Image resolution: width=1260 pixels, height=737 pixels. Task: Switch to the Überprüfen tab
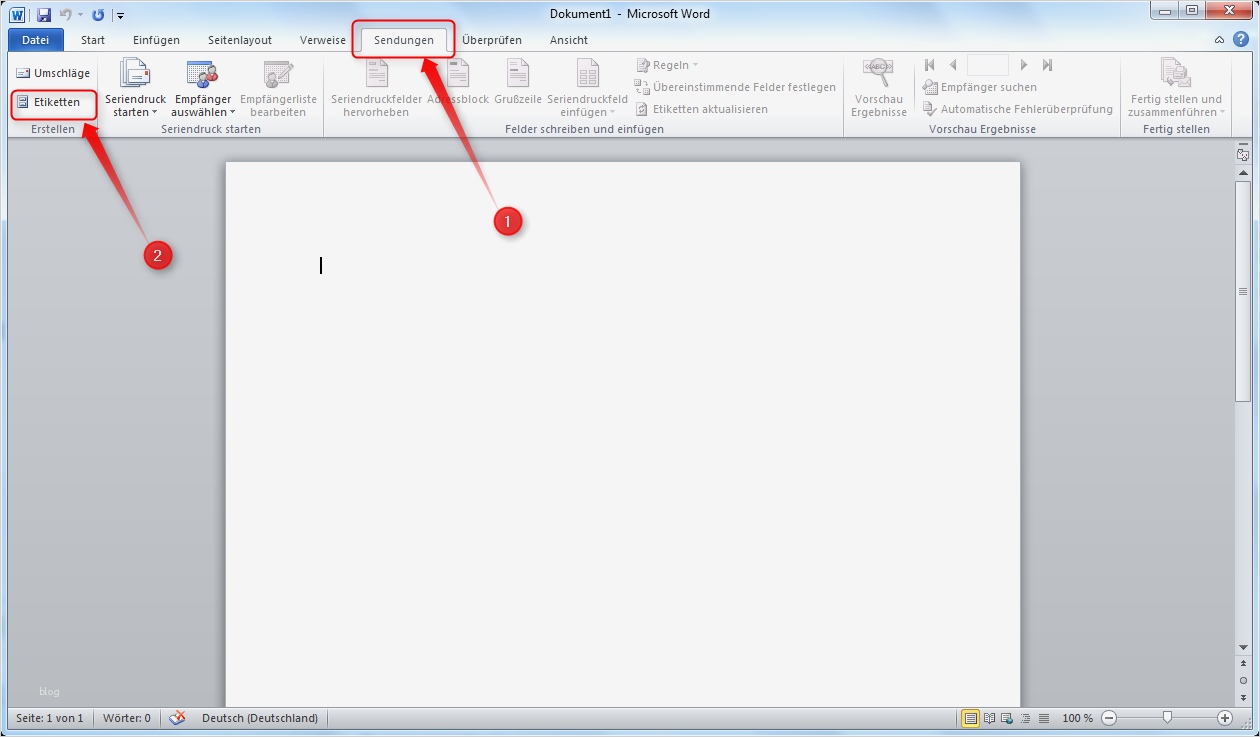click(x=492, y=40)
